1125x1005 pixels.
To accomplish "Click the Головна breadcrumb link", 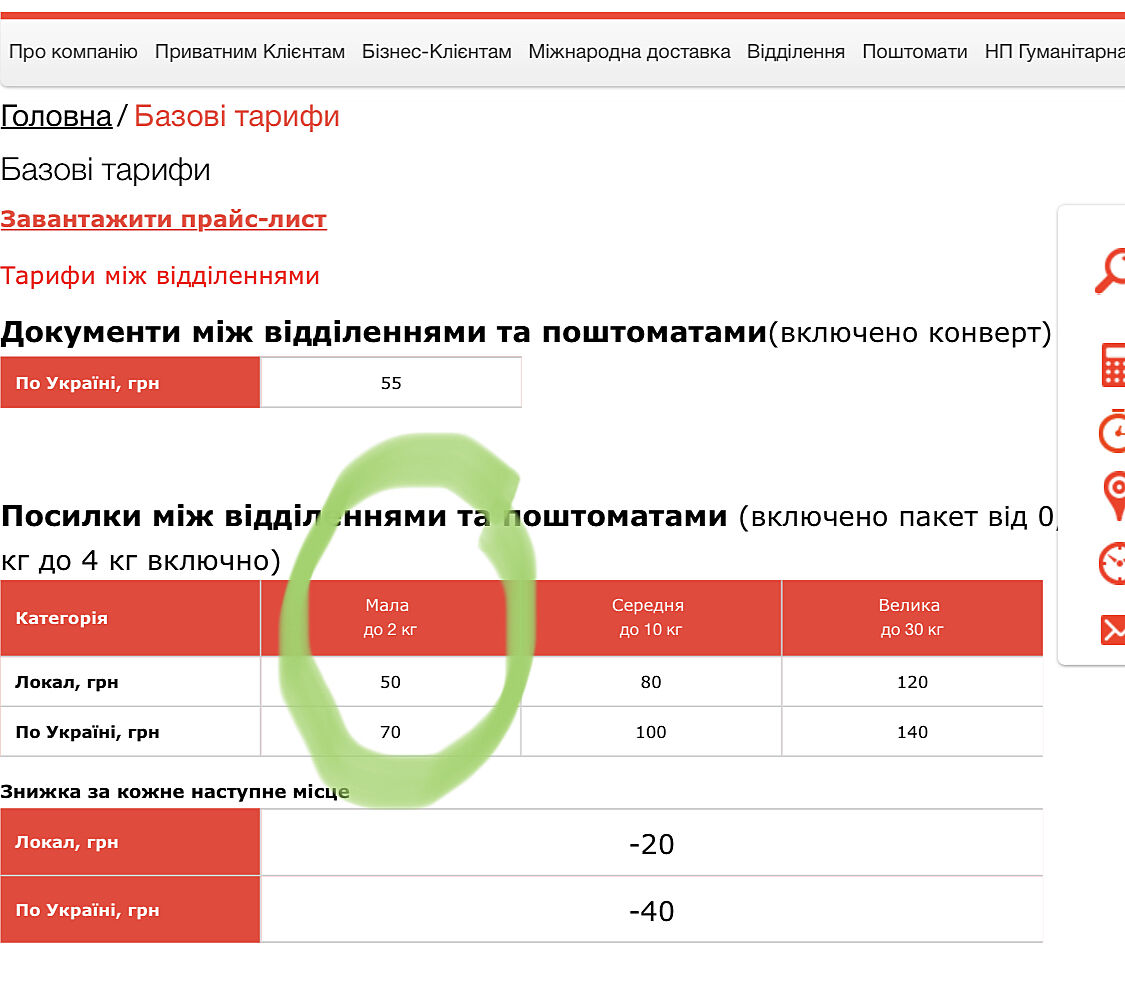I will pos(56,117).
